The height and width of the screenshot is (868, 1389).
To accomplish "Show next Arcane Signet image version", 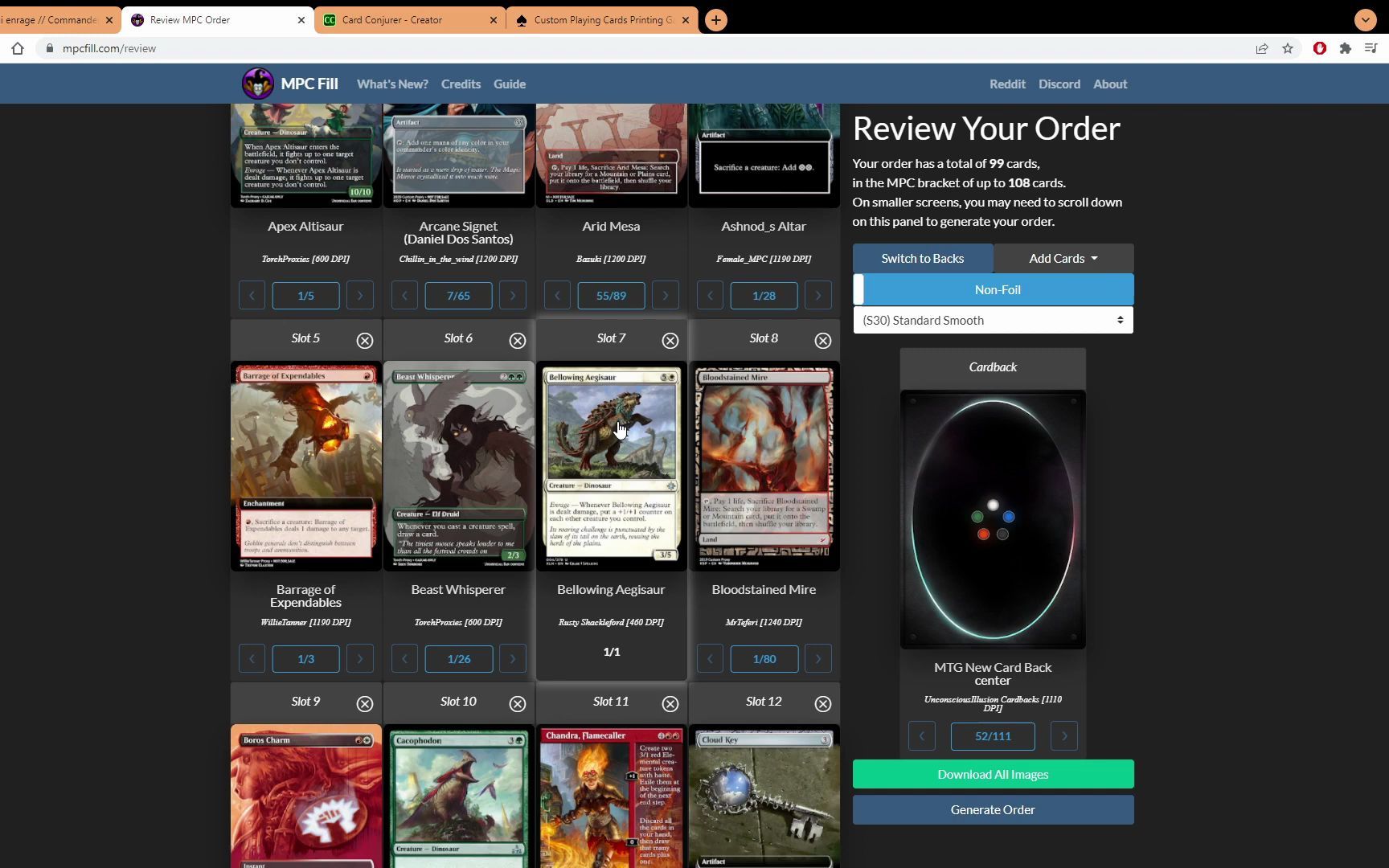I will point(513,296).
